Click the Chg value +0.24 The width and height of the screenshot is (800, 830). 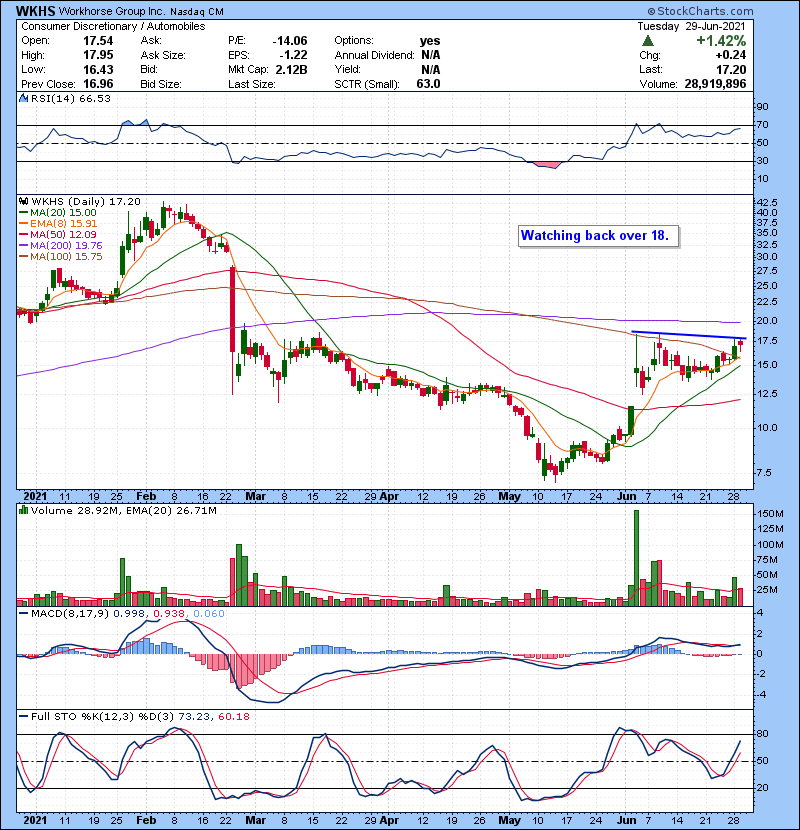tap(731, 55)
